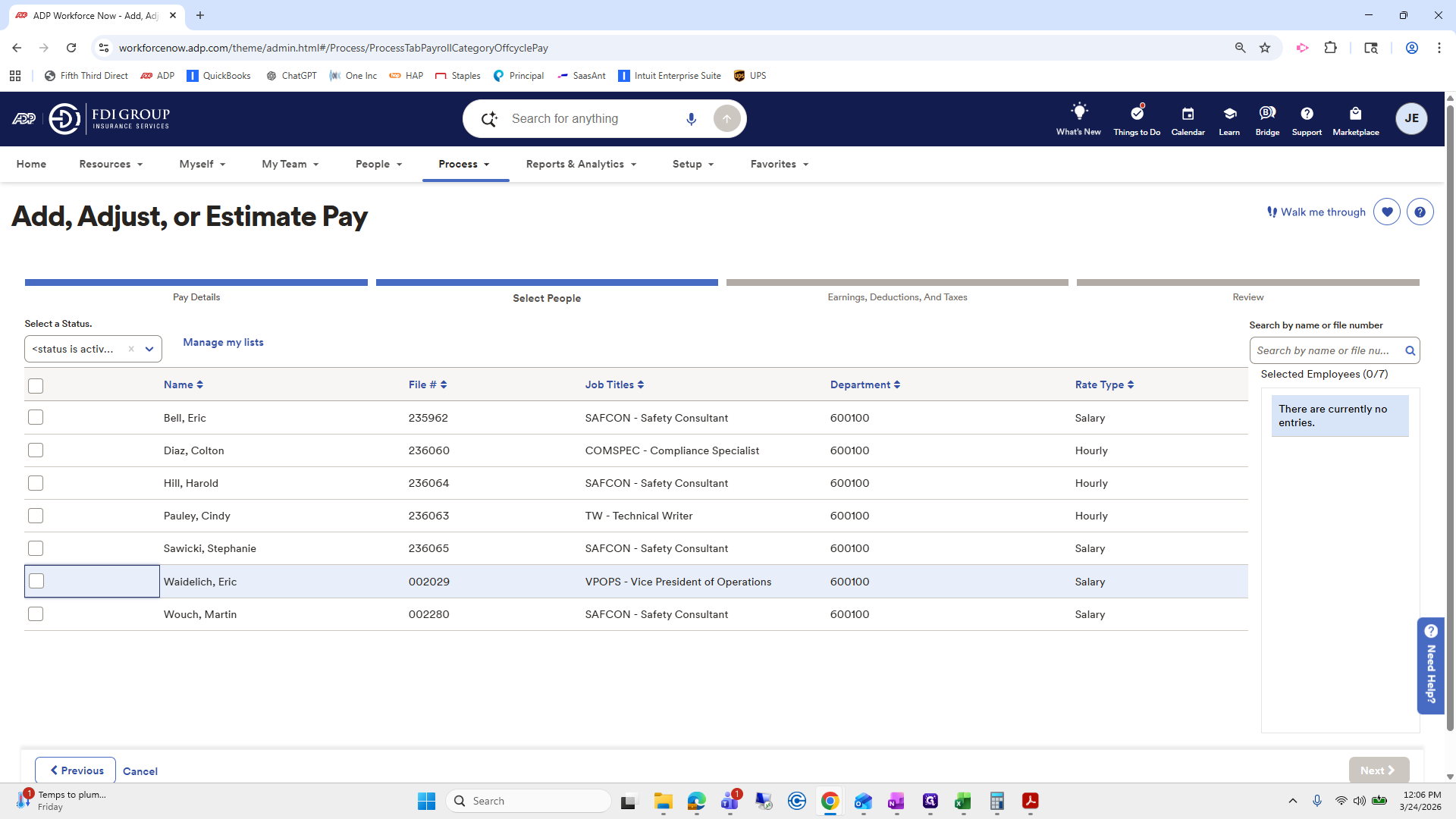Image resolution: width=1456 pixels, height=819 pixels.
Task: Toggle the select-all header checkbox
Action: [36, 386]
